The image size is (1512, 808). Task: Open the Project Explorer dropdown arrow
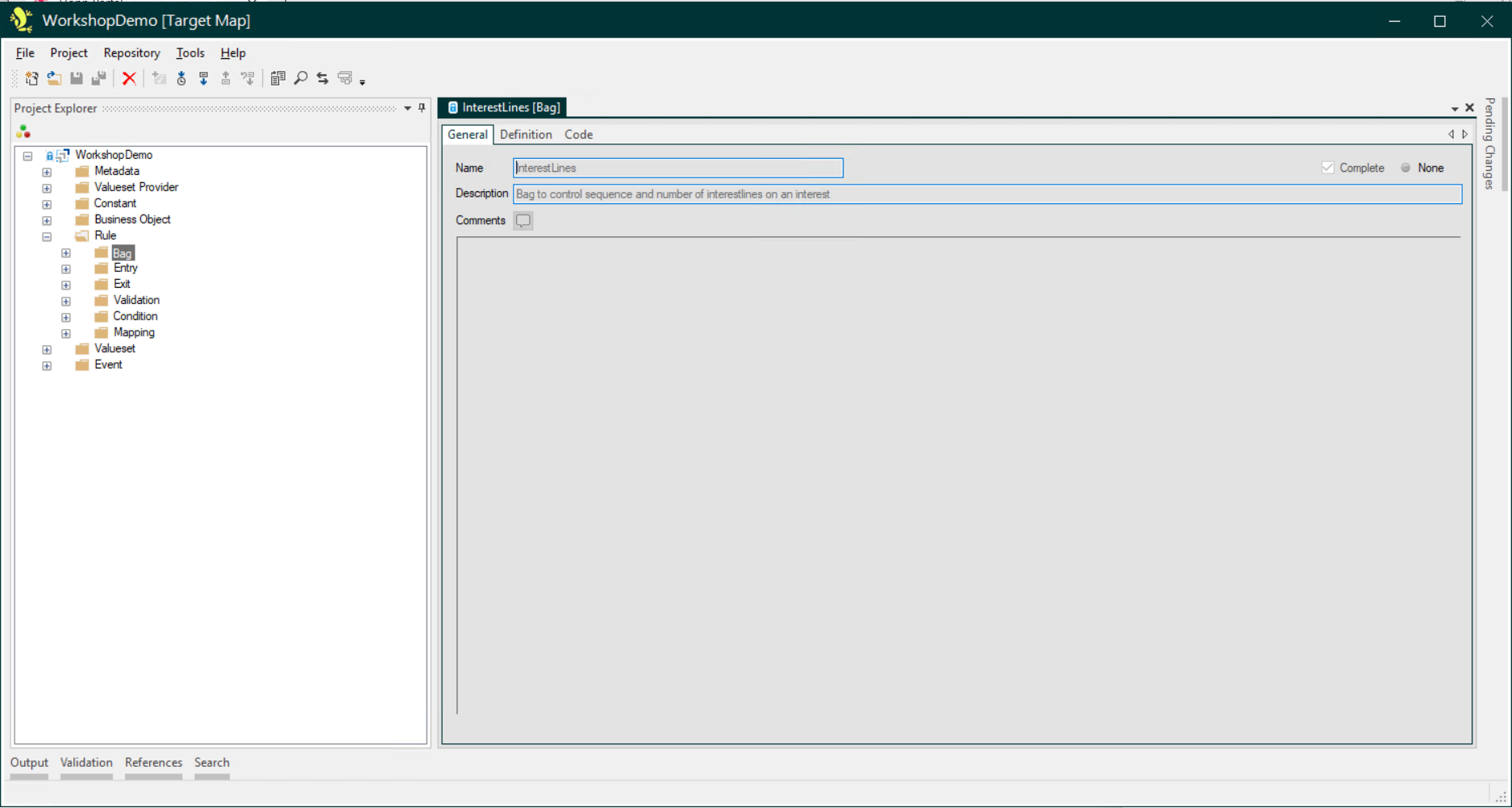[x=407, y=108]
